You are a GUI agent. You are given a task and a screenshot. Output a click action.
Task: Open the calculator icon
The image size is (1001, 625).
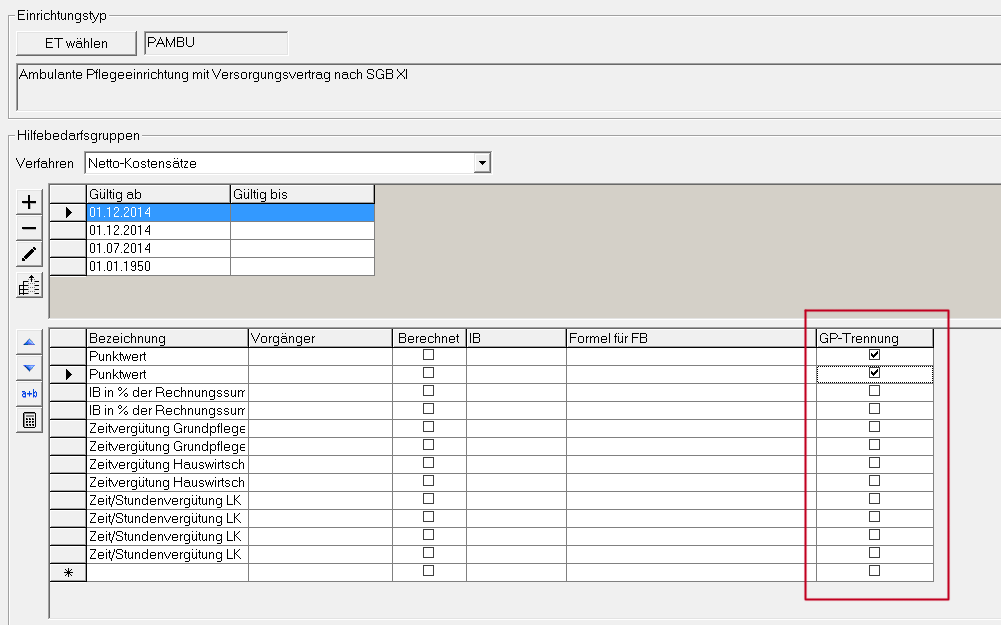(x=29, y=420)
